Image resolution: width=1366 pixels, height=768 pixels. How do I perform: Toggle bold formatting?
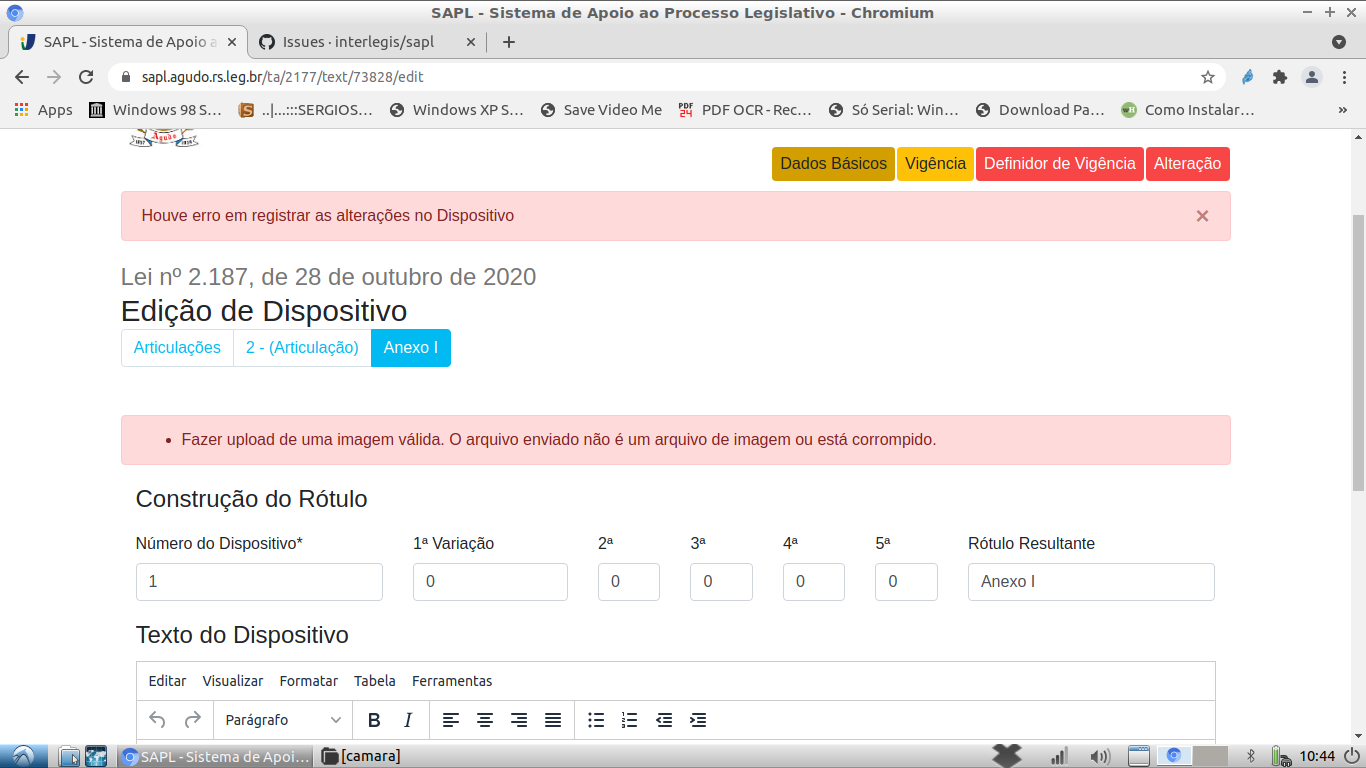(374, 720)
